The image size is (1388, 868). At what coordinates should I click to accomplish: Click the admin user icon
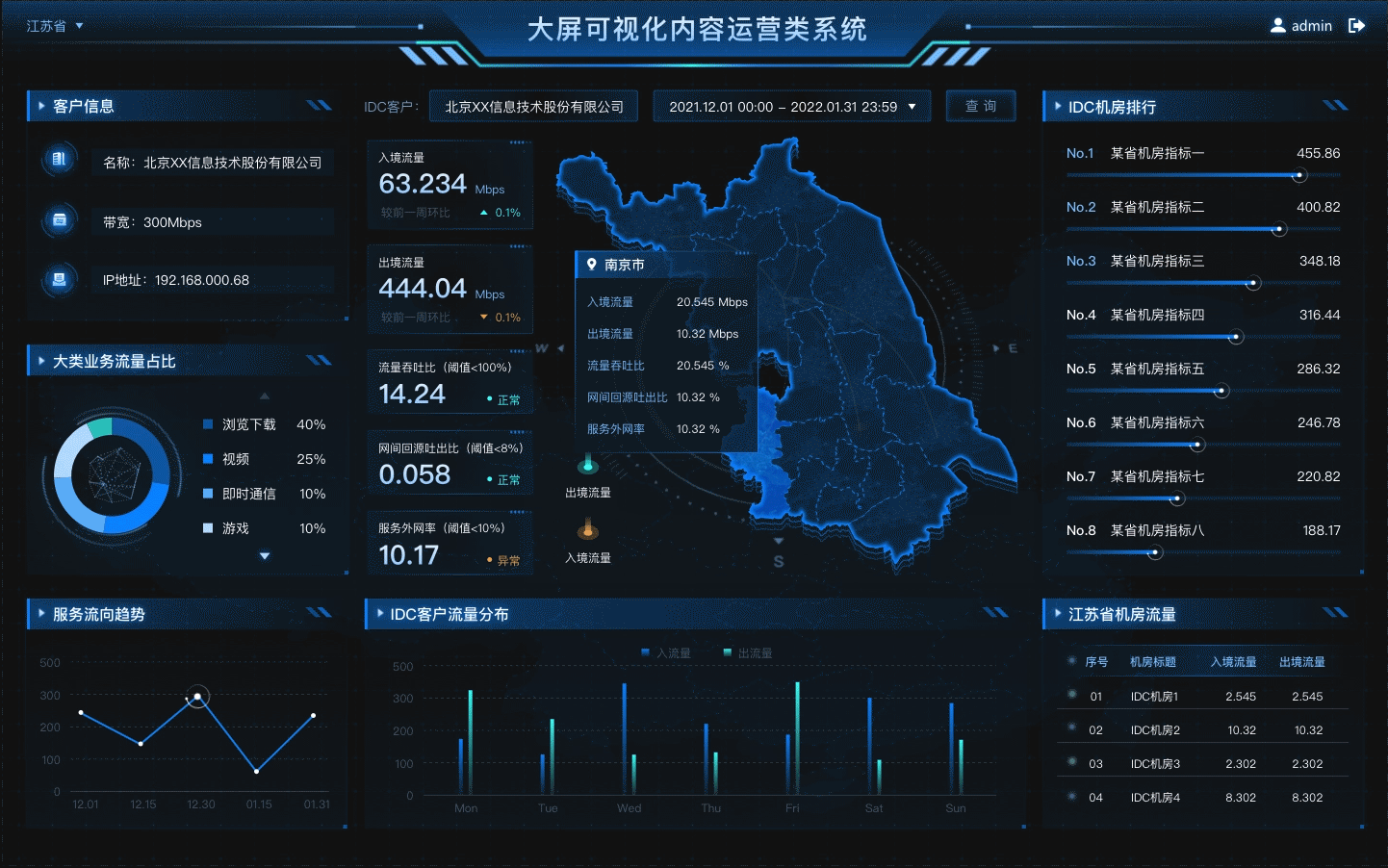tap(1278, 26)
